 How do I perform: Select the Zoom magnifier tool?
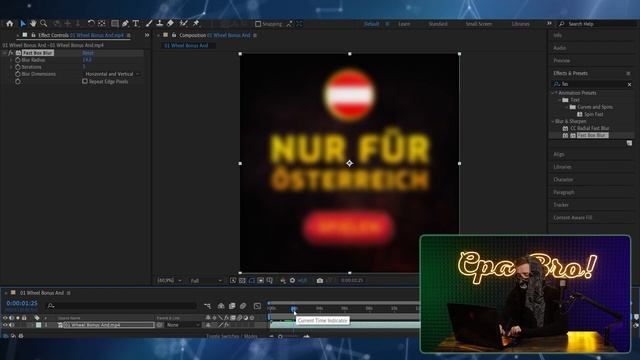coord(44,24)
